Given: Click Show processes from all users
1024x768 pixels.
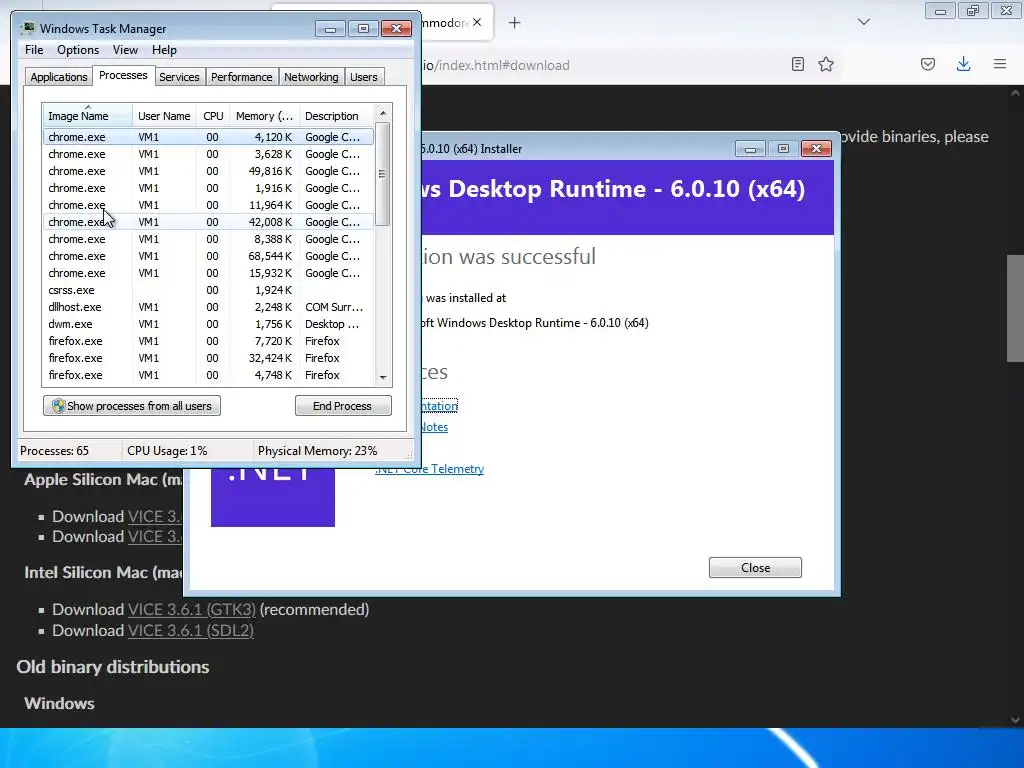Looking at the screenshot, I should click(132, 406).
